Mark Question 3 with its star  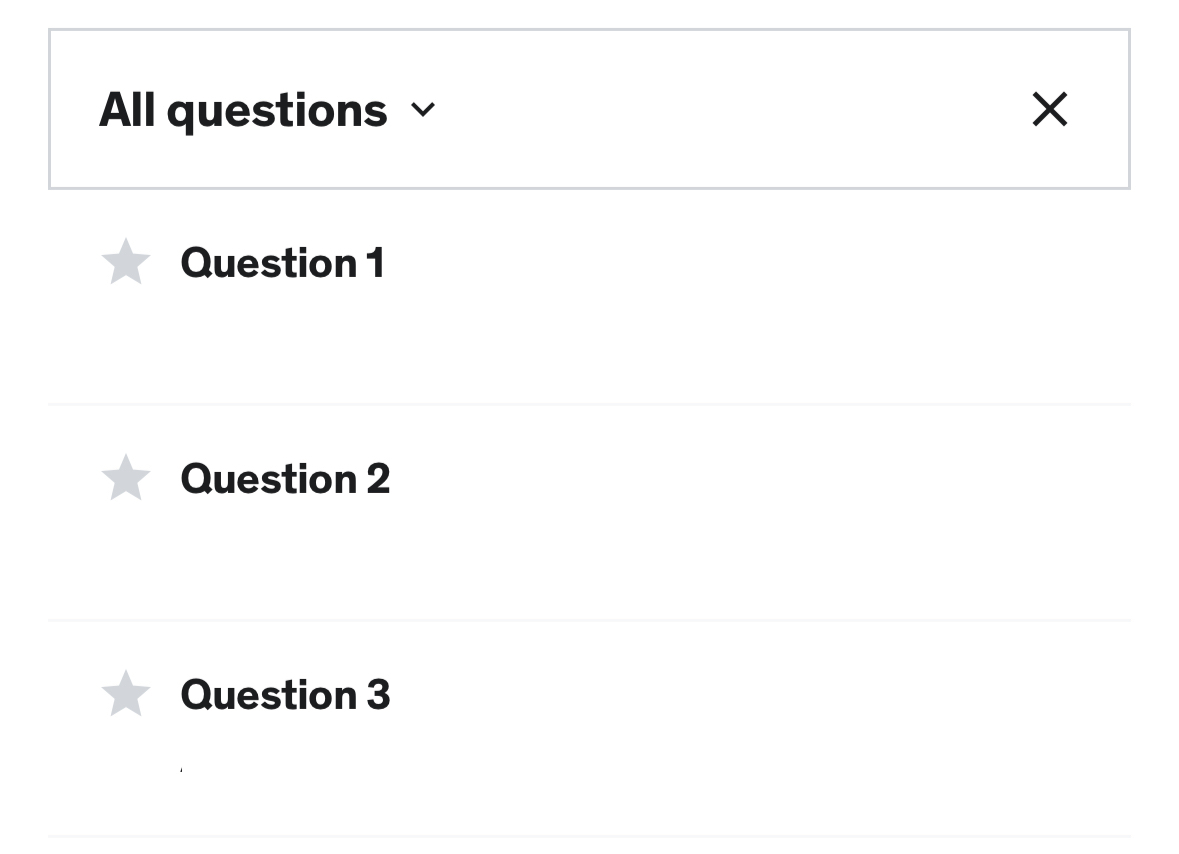[x=126, y=694]
